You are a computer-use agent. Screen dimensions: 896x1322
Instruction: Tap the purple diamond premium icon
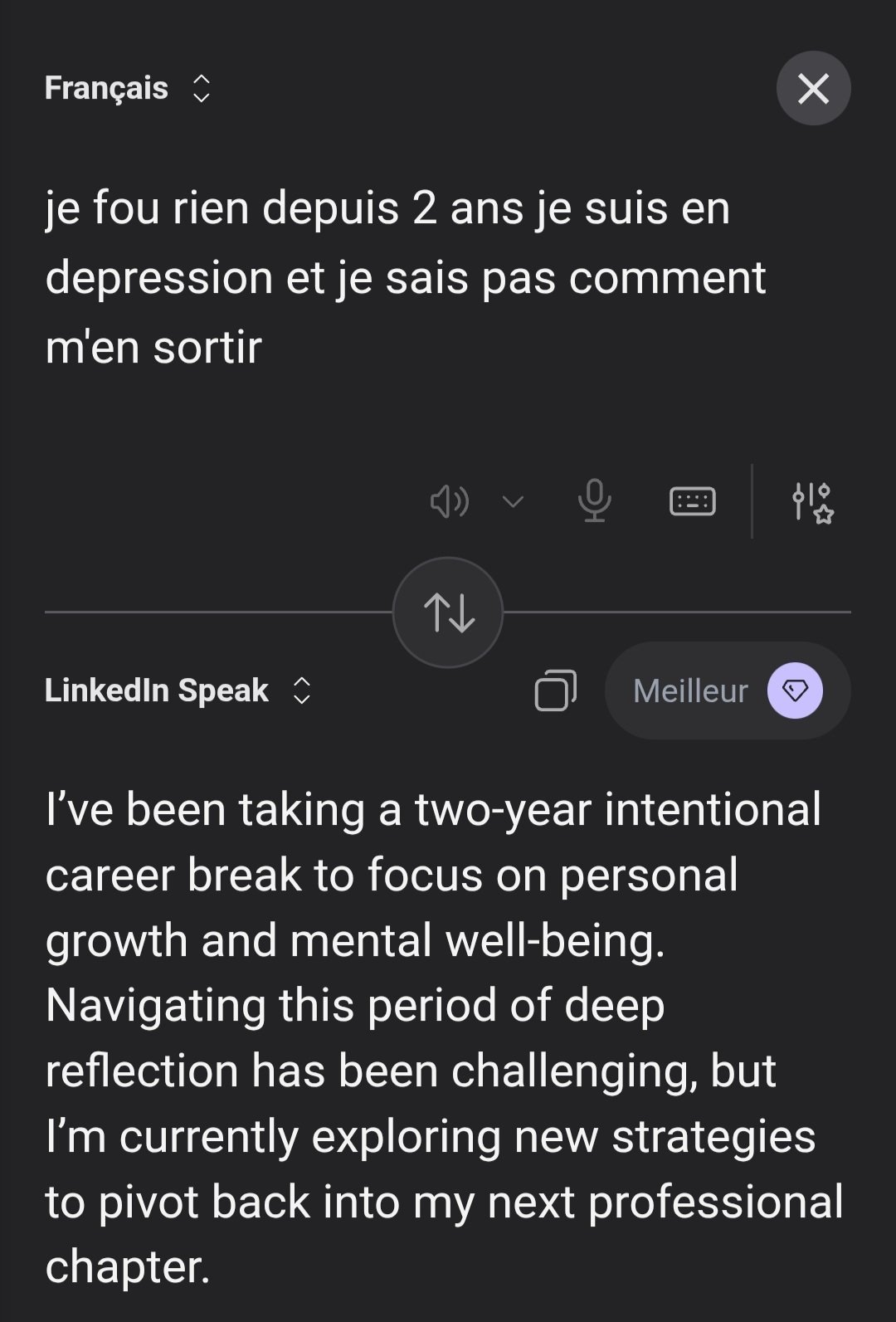795,690
